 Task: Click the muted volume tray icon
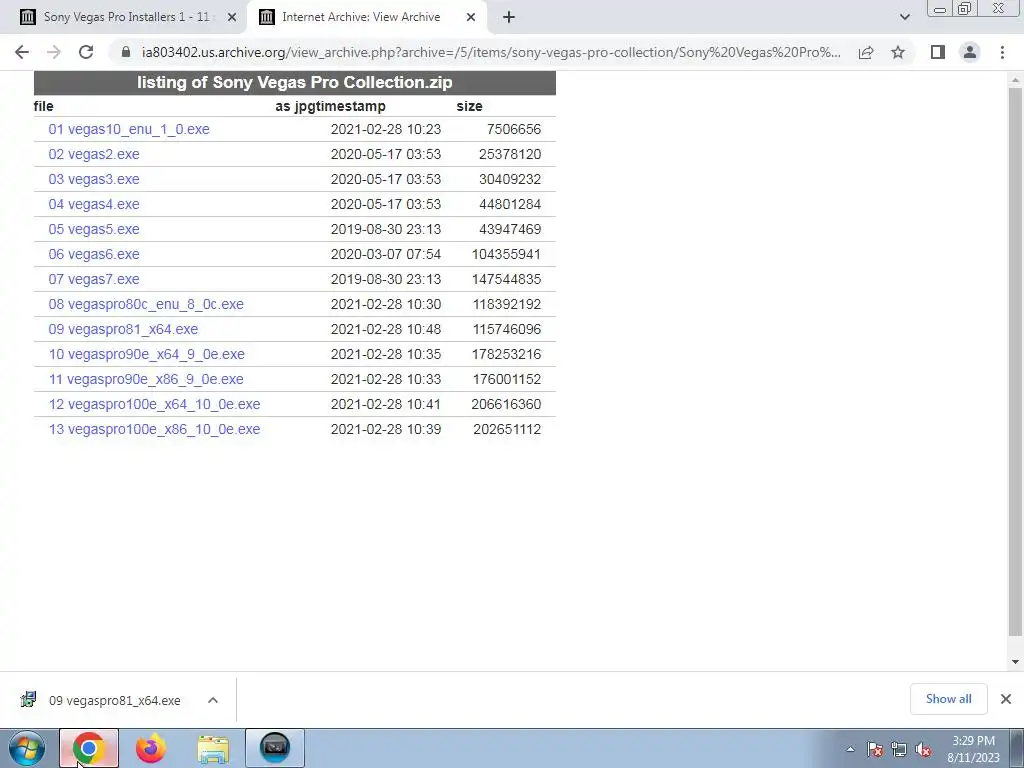coord(923,750)
